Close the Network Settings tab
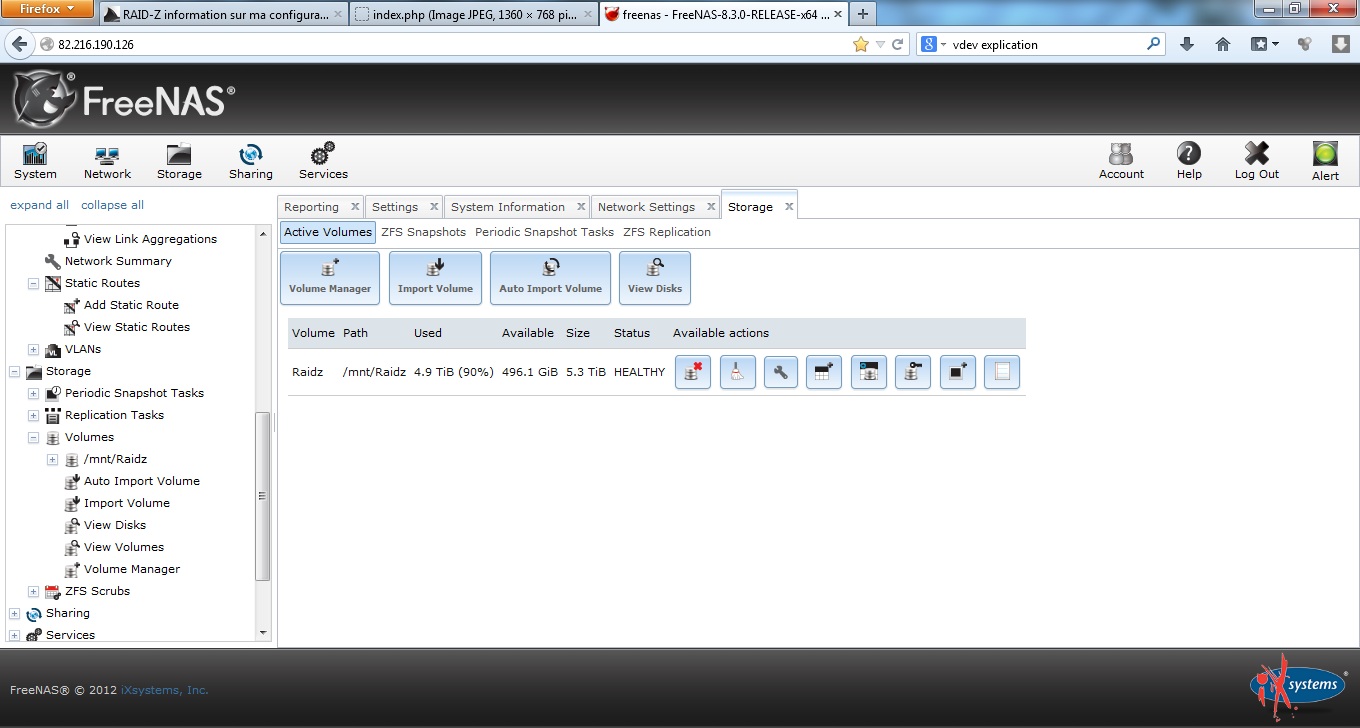 pos(710,207)
